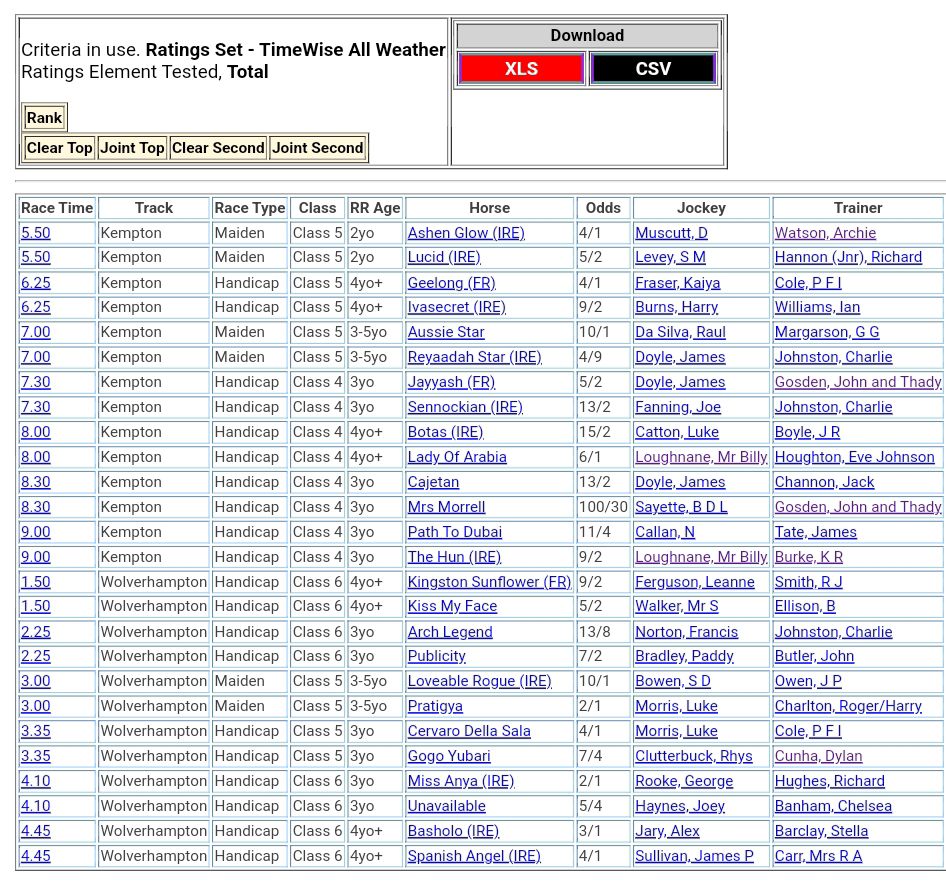Download ratings as XLS file
946x887 pixels.
point(521,69)
